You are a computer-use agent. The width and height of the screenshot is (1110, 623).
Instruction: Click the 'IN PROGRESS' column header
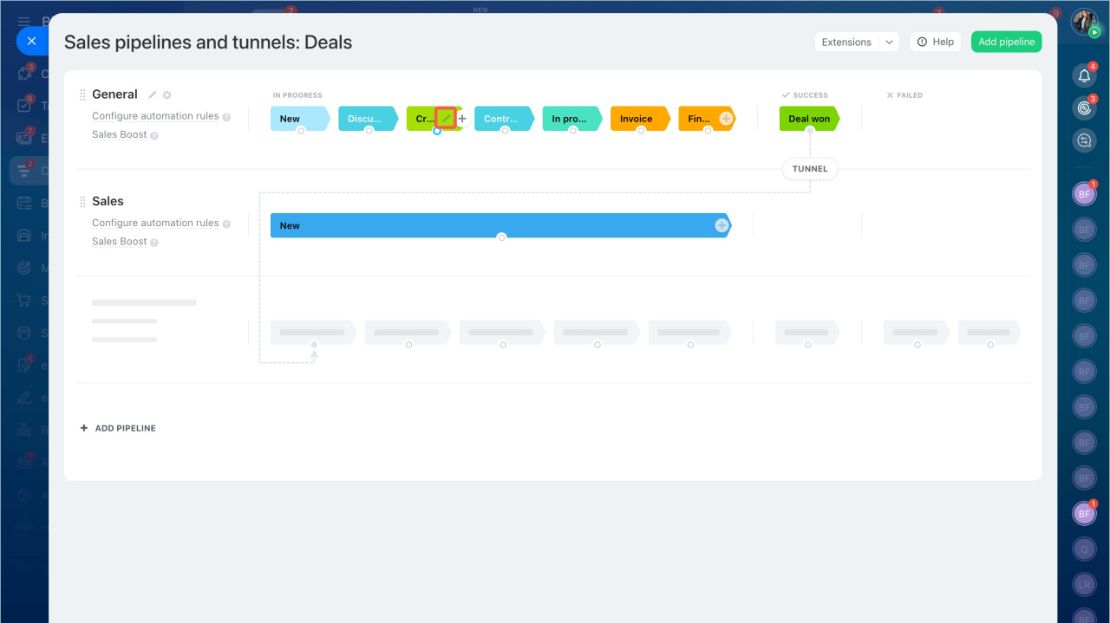(297, 95)
